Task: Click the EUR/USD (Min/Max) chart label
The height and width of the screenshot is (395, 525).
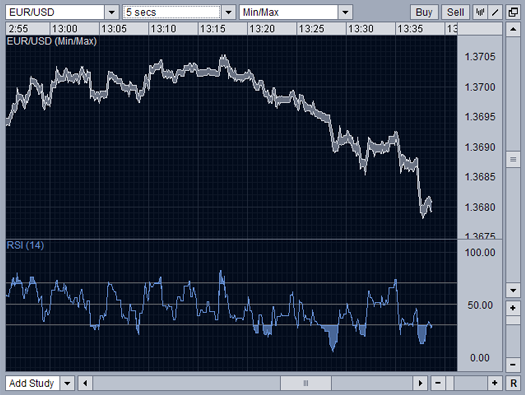Action: pos(52,42)
